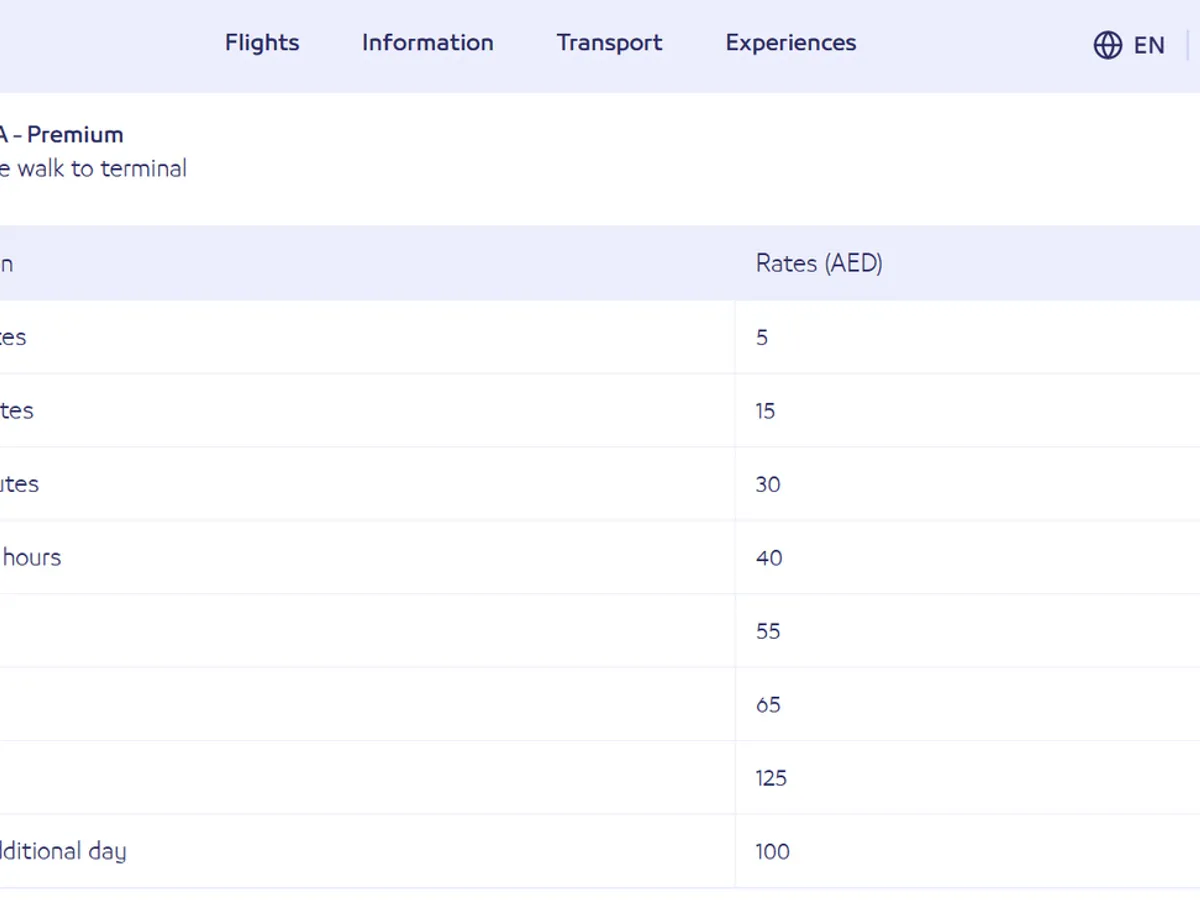The width and height of the screenshot is (1200, 900).
Task: Select the 100 AED additional day rate
Action: point(772,852)
